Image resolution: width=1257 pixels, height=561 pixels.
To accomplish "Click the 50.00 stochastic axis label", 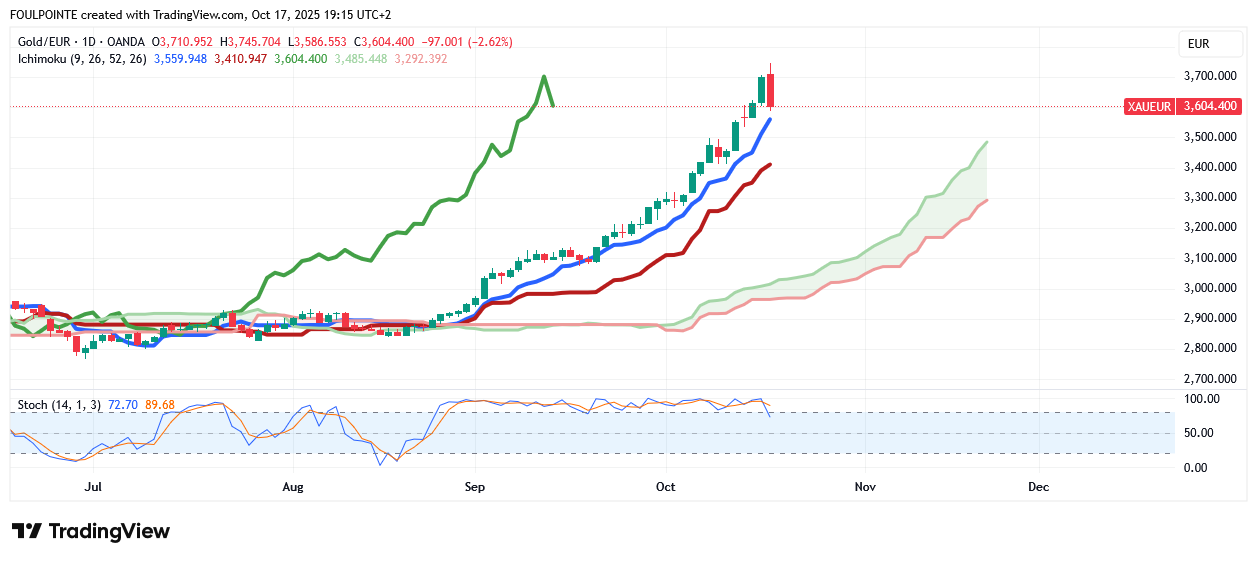I will pyautogui.click(x=1198, y=433).
